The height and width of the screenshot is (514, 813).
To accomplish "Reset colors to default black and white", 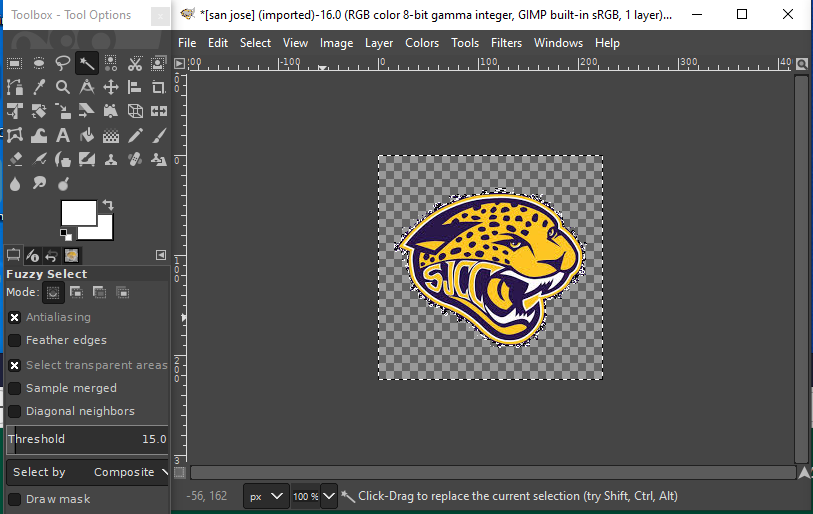I will click(66, 234).
